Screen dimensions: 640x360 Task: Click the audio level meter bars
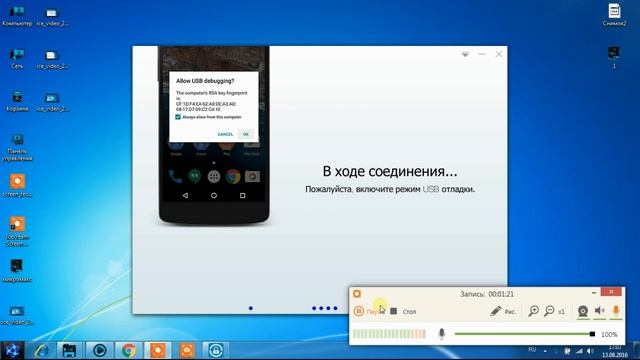pos(389,334)
